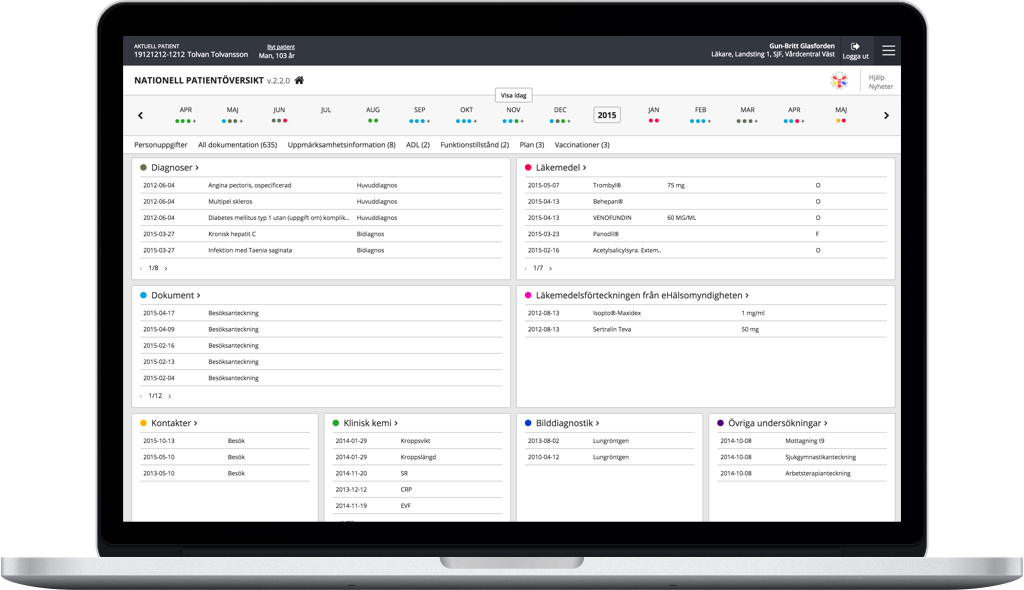1024x590 pixels.
Task: Go to next page of Diagnoser list
Action: coord(166,268)
